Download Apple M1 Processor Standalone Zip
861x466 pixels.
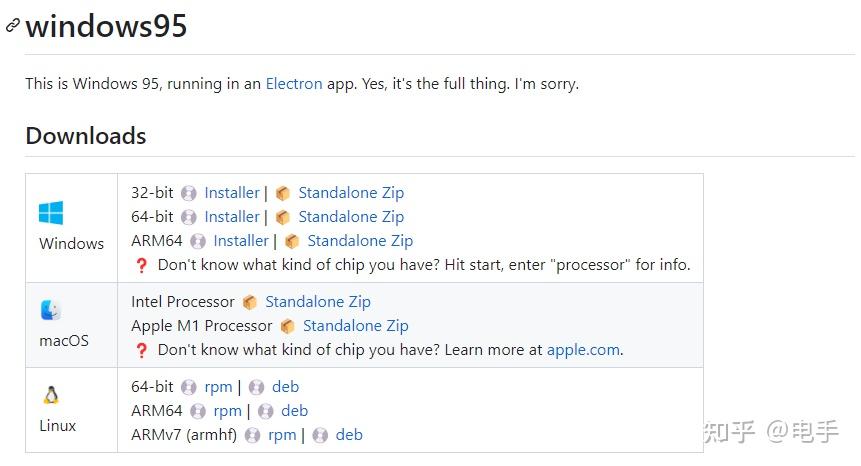[355, 326]
